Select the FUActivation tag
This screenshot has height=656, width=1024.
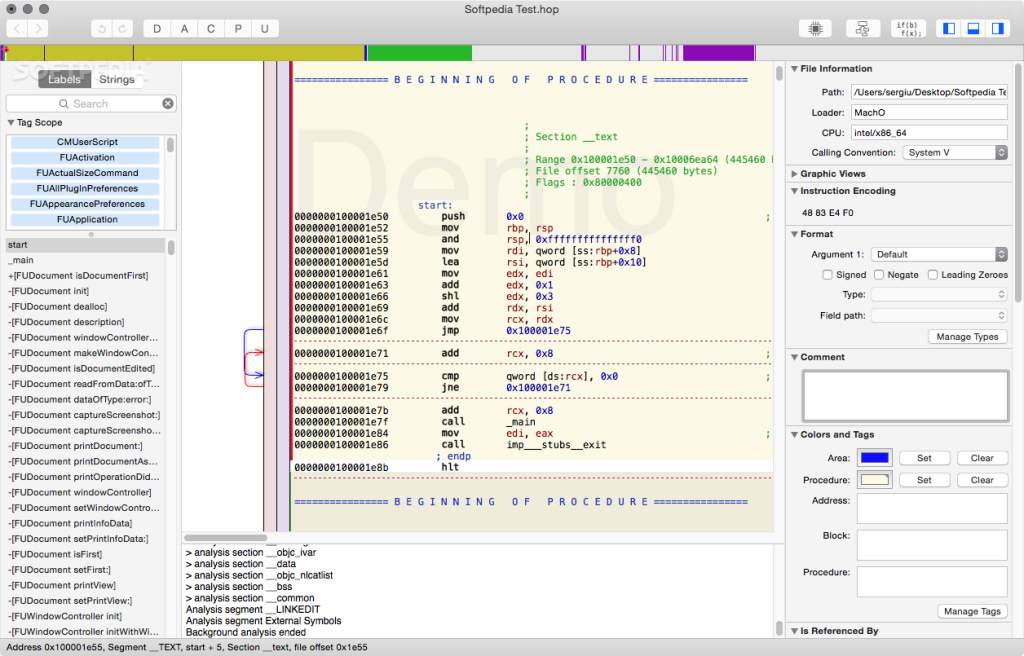(x=86, y=157)
